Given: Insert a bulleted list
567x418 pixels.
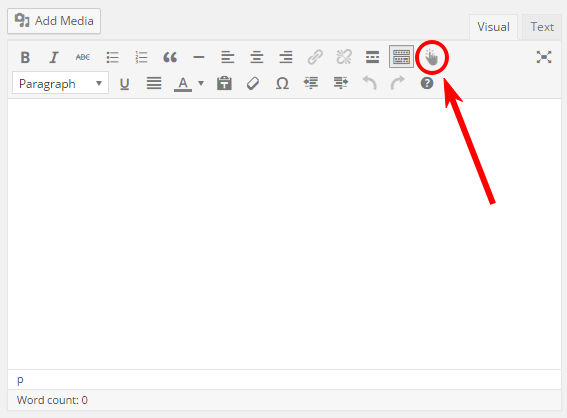Looking at the screenshot, I should 112,57.
